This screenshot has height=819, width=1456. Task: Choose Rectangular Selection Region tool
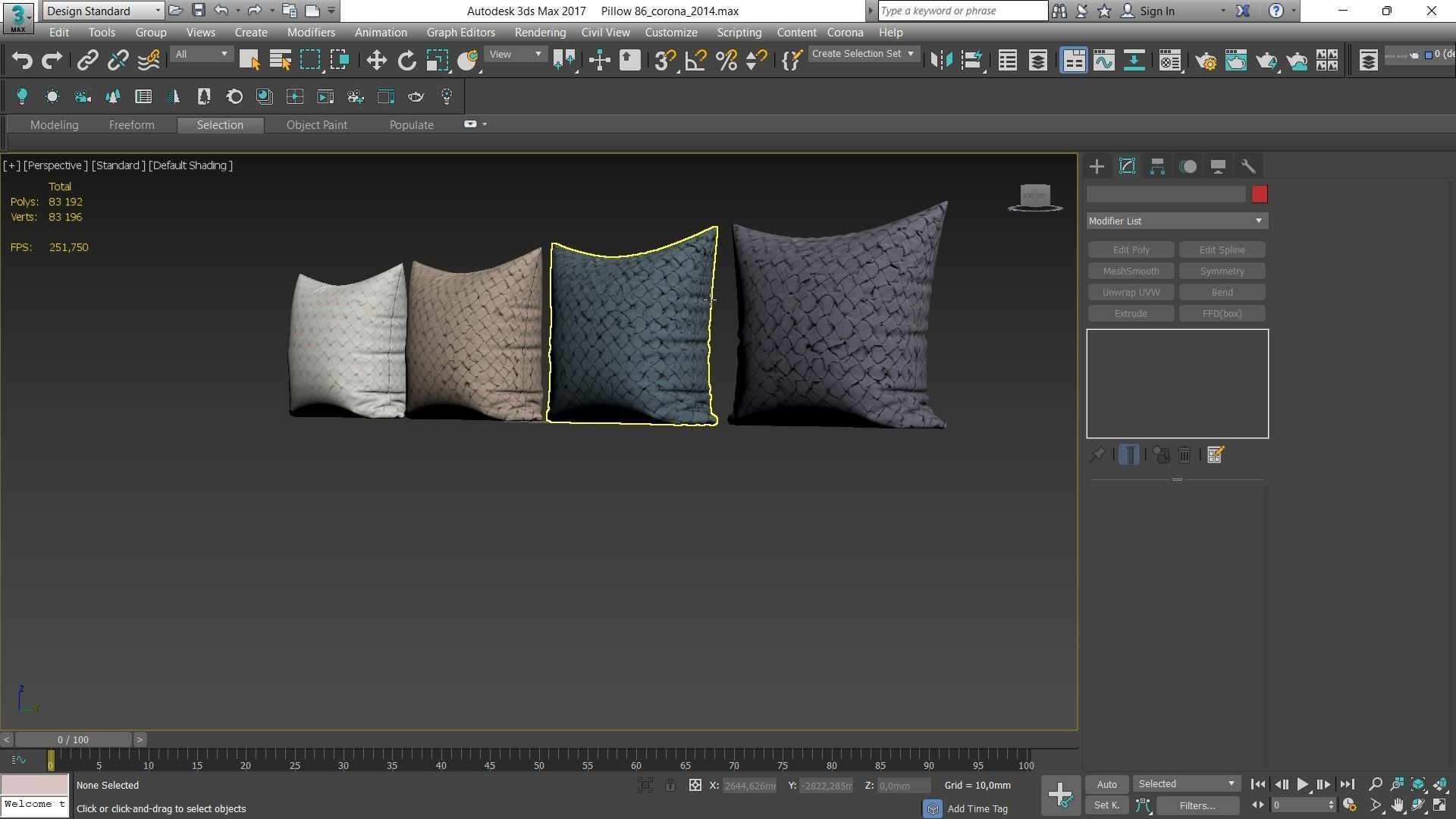(310, 60)
